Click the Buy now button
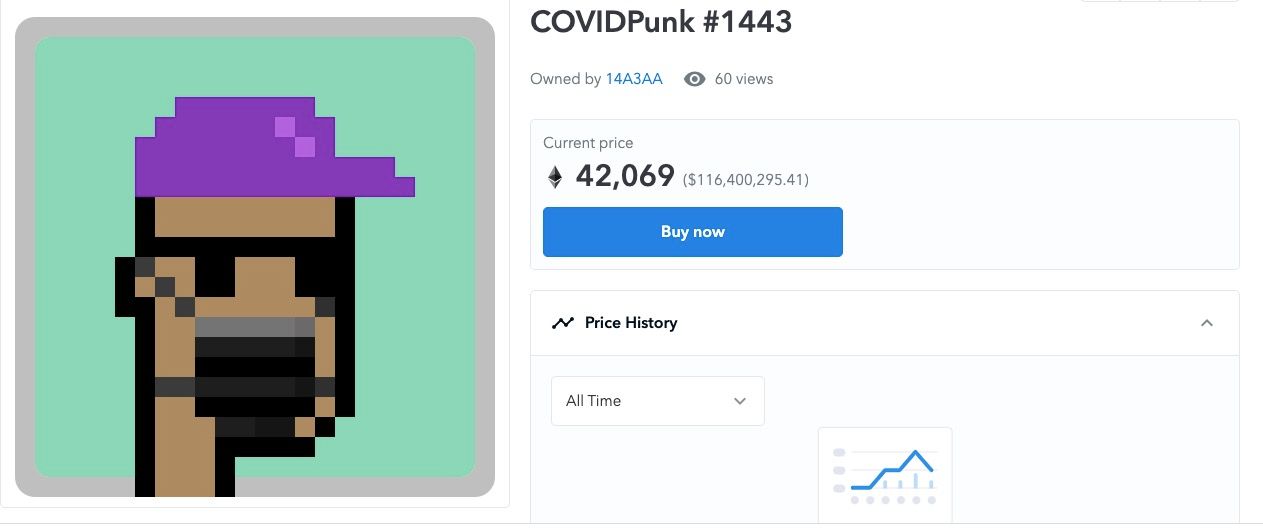Screen dimensions: 1263x528 [x=692, y=232]
